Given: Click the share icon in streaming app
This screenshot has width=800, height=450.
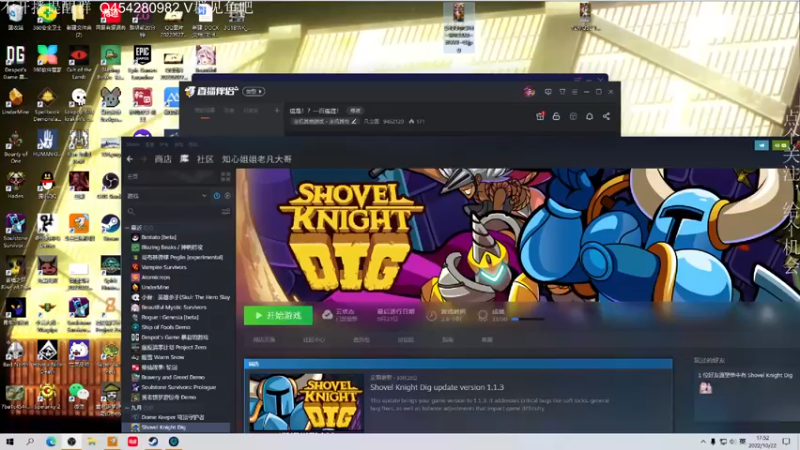Looking at the screenshot, I should 606,116.
